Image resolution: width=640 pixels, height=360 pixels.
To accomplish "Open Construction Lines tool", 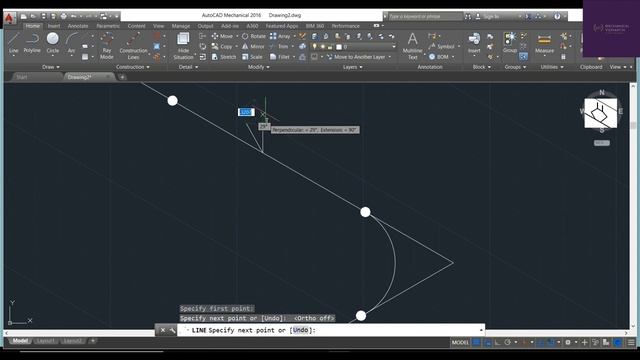I will point(133,46).
